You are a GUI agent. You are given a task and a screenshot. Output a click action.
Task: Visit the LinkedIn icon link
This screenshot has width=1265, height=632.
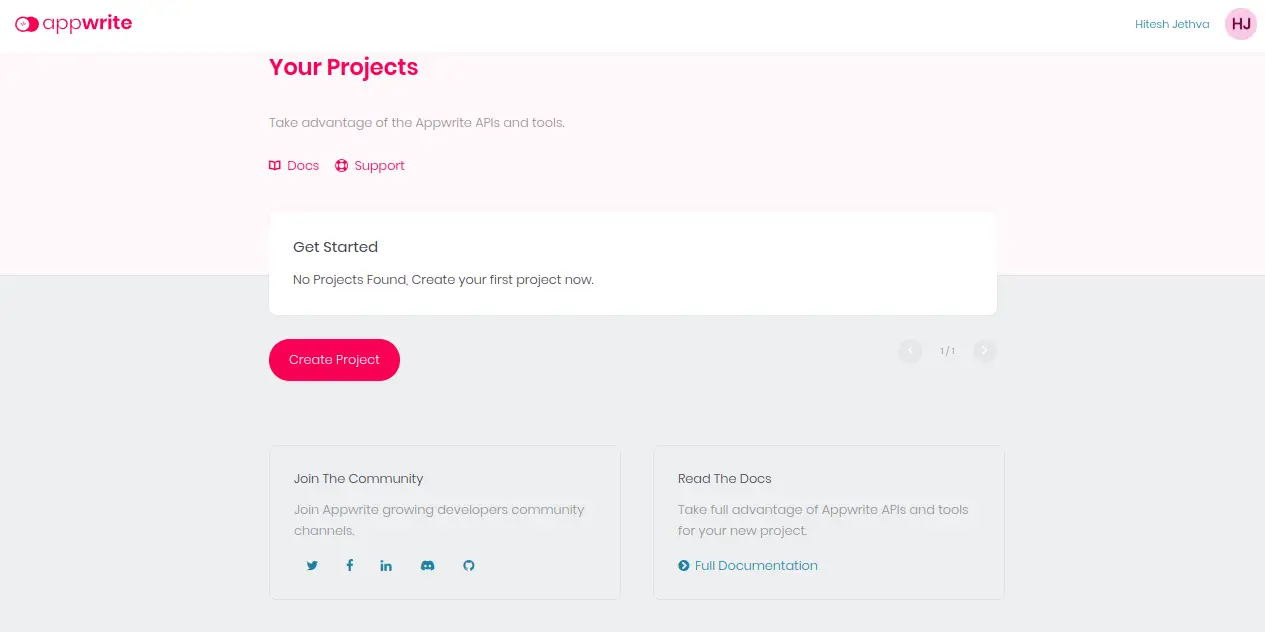(386, 566)
